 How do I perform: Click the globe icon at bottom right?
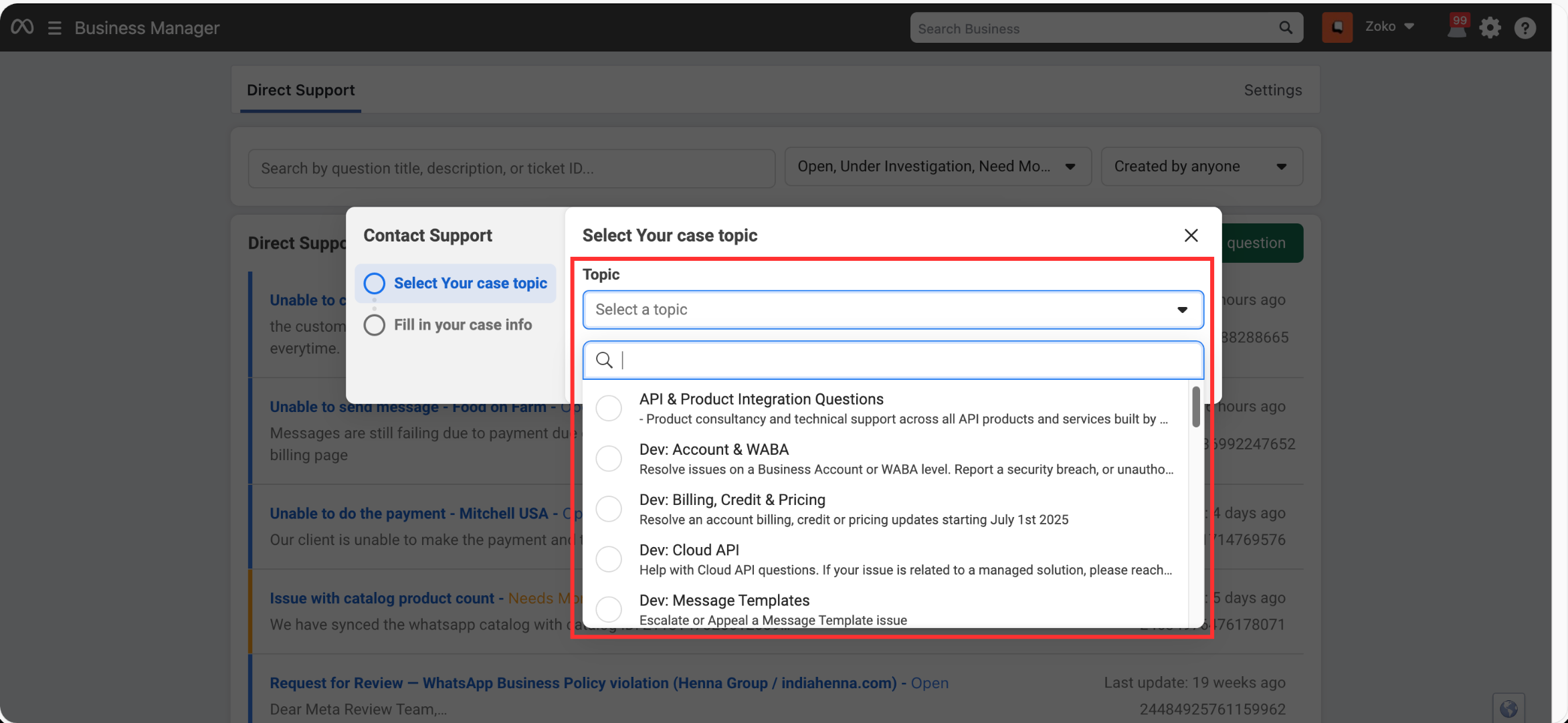pos(1508,708)
